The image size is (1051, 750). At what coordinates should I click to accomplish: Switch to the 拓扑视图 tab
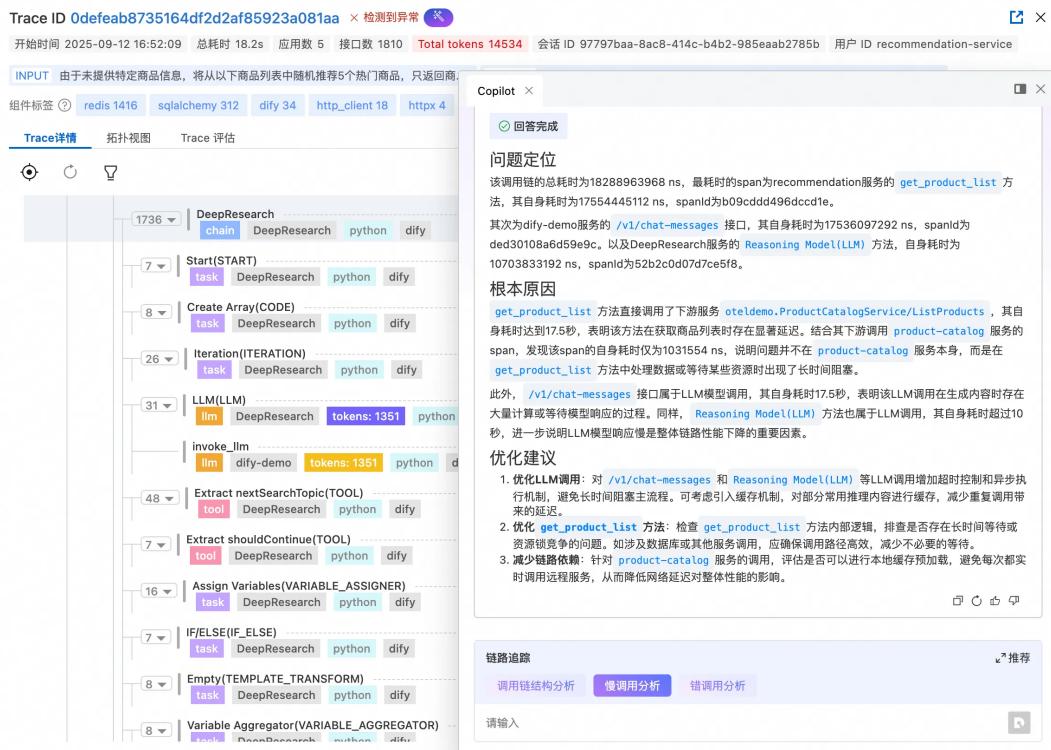tap(128, 138)
